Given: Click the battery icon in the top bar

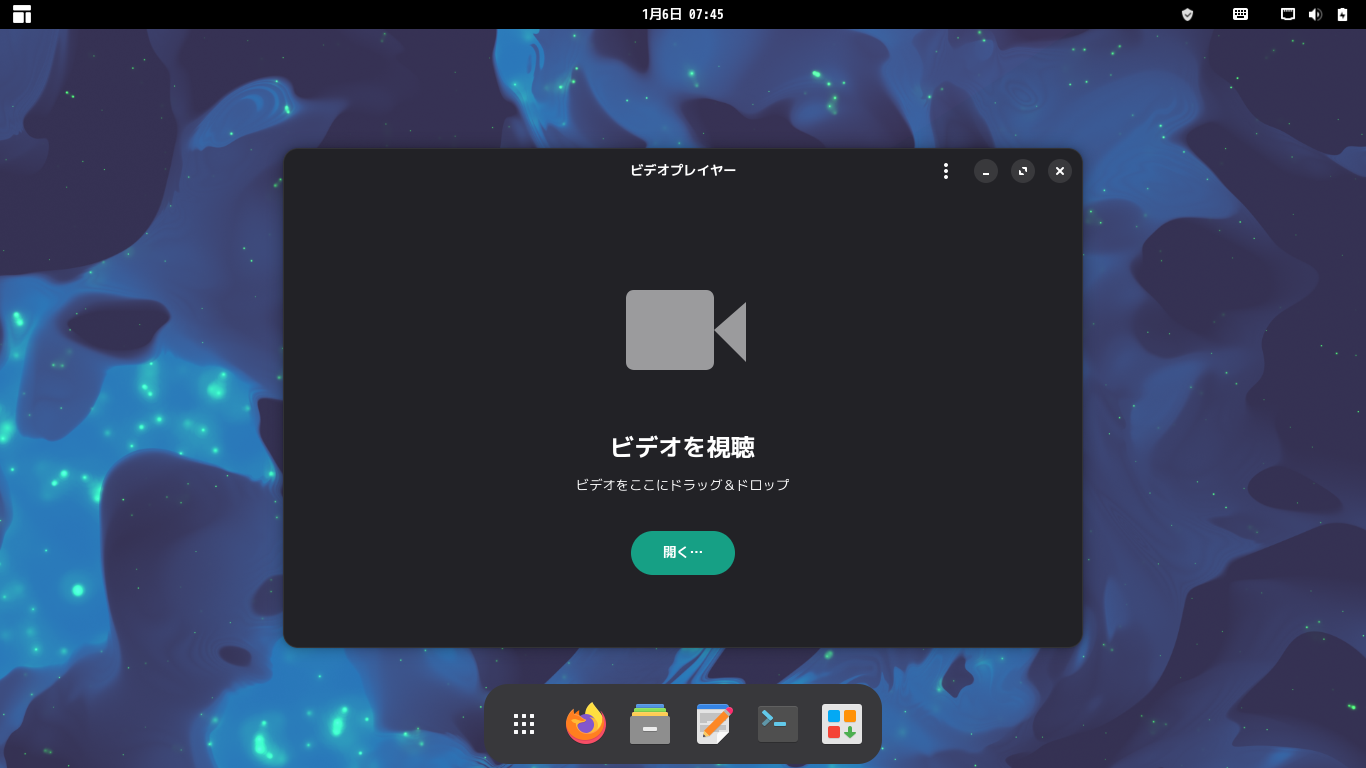Looking at the screenshot, I should (1340, 14).
